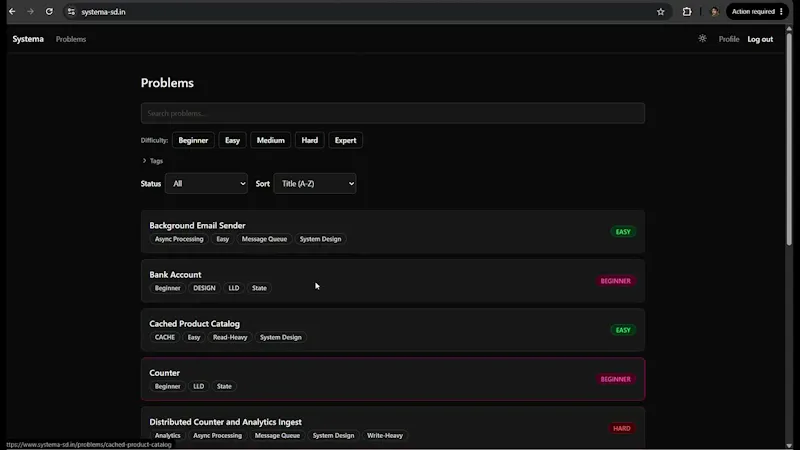
Task: Click CACHE tag on Cached Product Catalog
Action: (x=165, y=337)
